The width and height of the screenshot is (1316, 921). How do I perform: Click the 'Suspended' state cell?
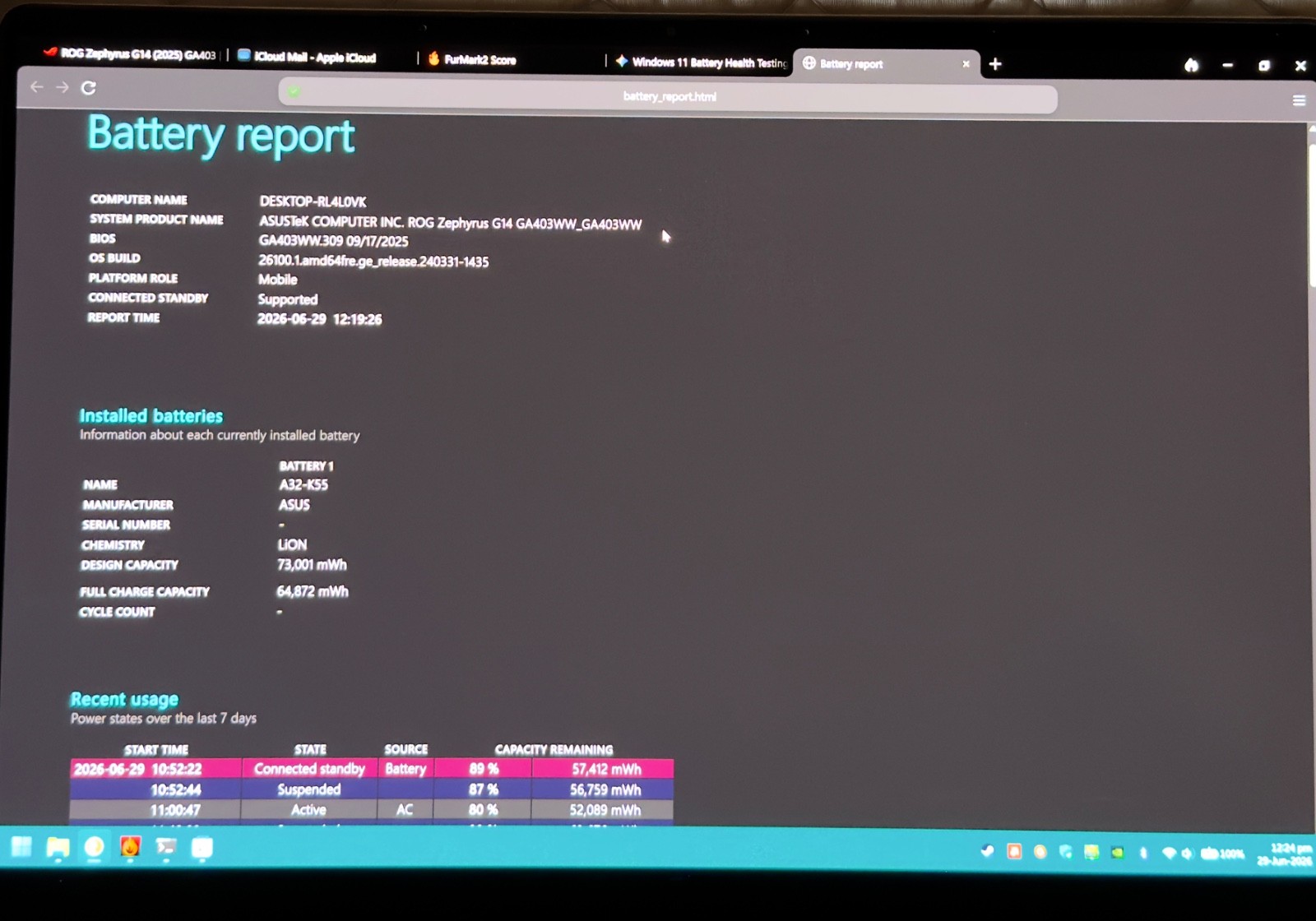[308, 789]
